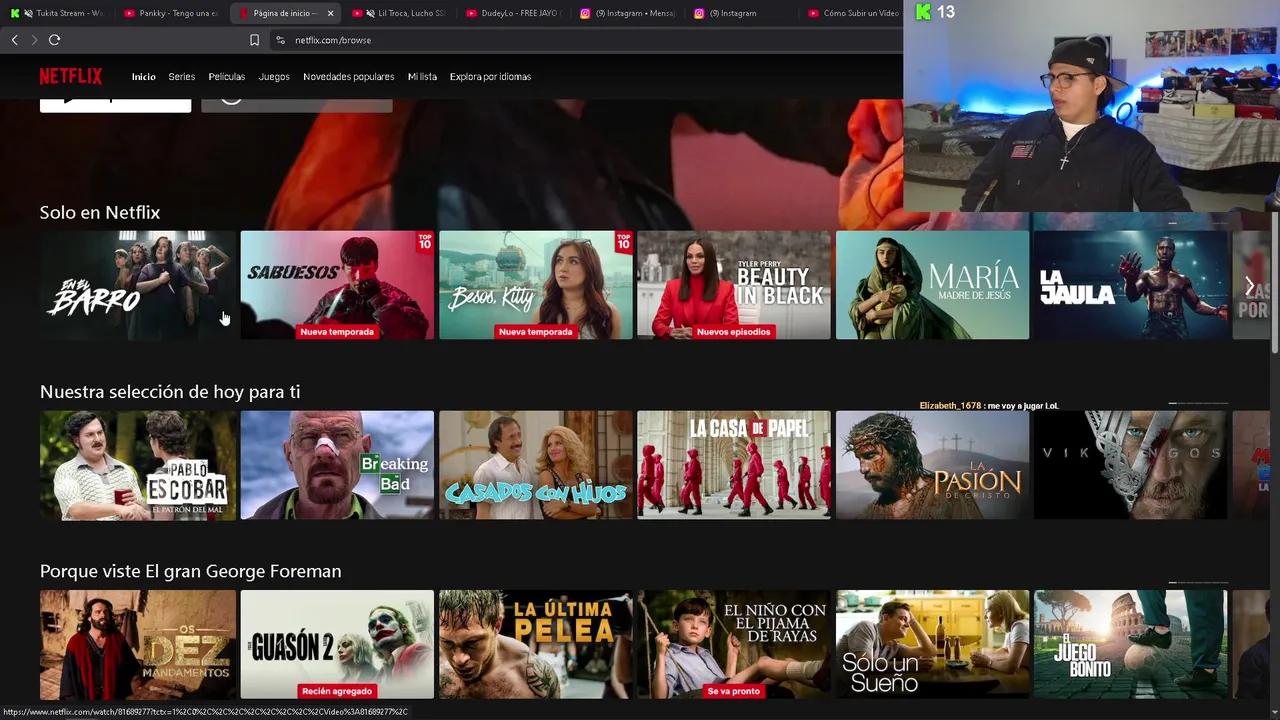Reload the Netflix page
Image resolution: width=1280 pixels, height=720 pixels.
point(54,40)
